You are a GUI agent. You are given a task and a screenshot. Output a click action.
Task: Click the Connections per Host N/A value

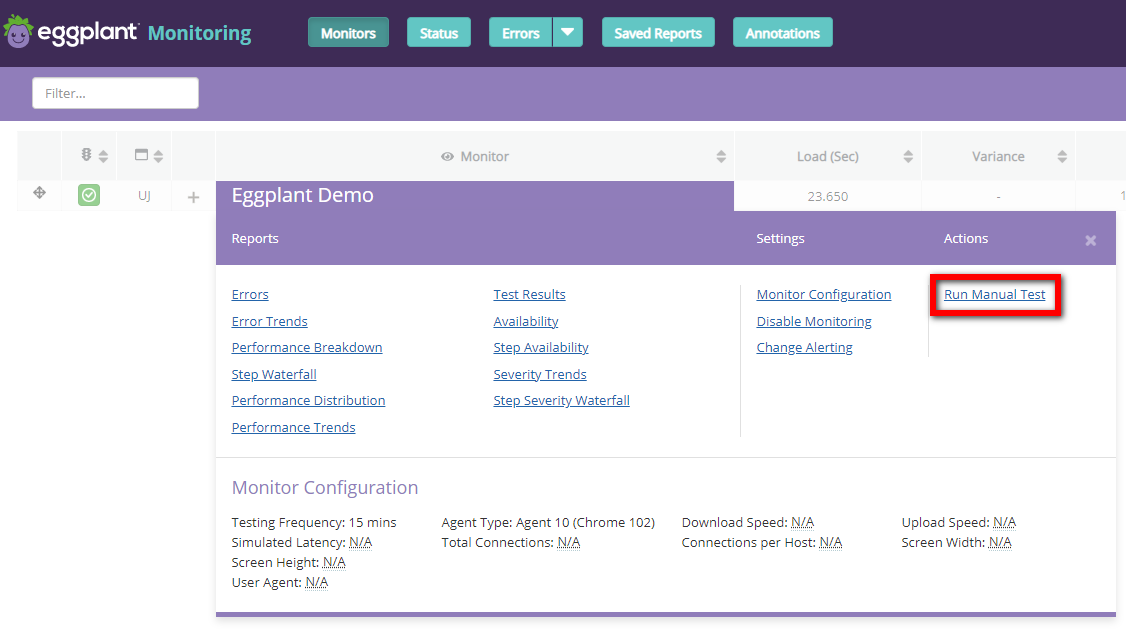pyautogui.click(x=831, y=543)
